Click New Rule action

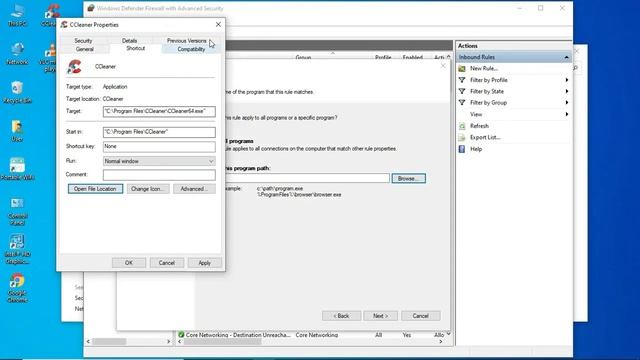[484, 69]
